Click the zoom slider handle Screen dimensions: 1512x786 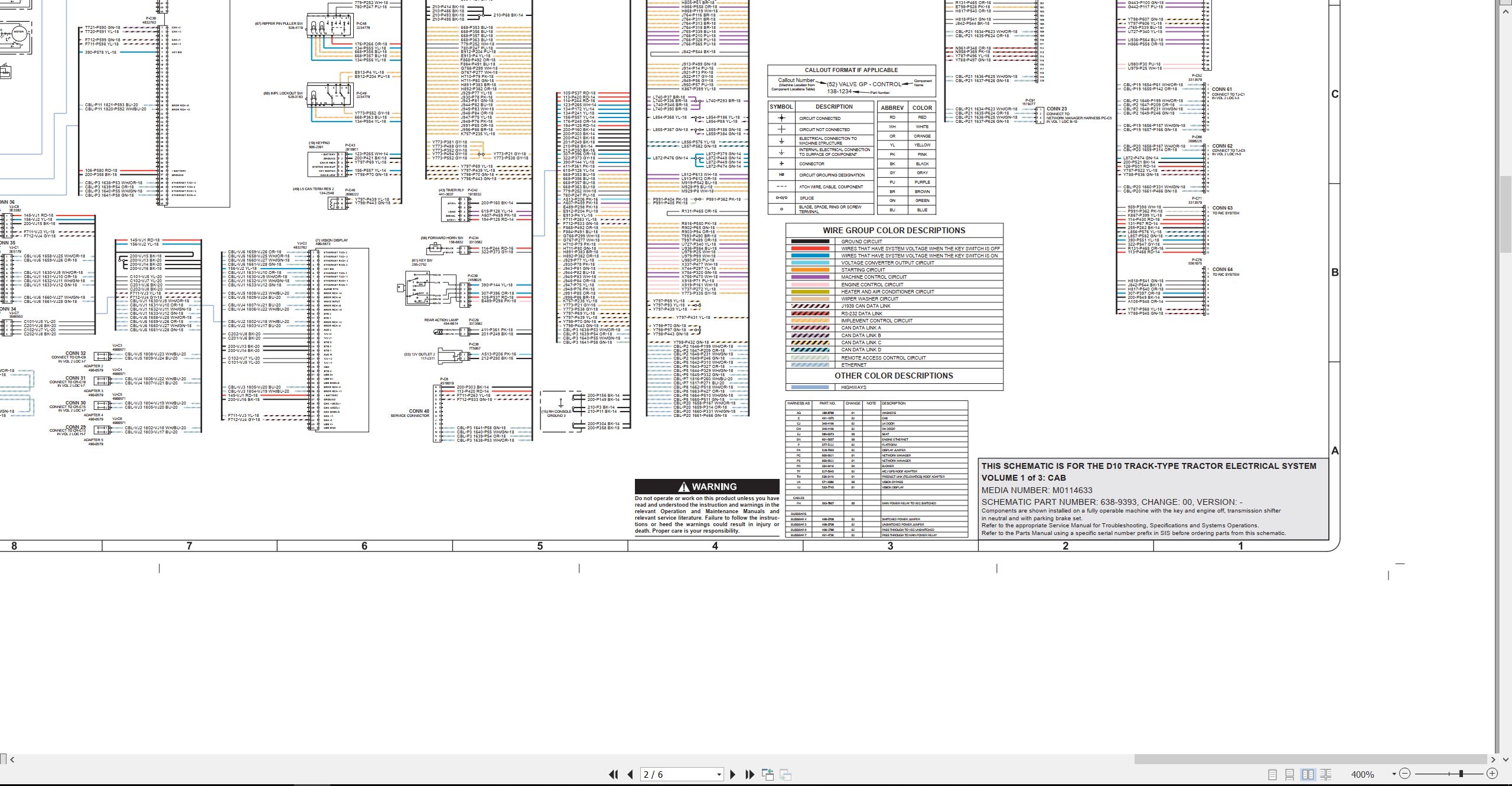pos(1461,774)
